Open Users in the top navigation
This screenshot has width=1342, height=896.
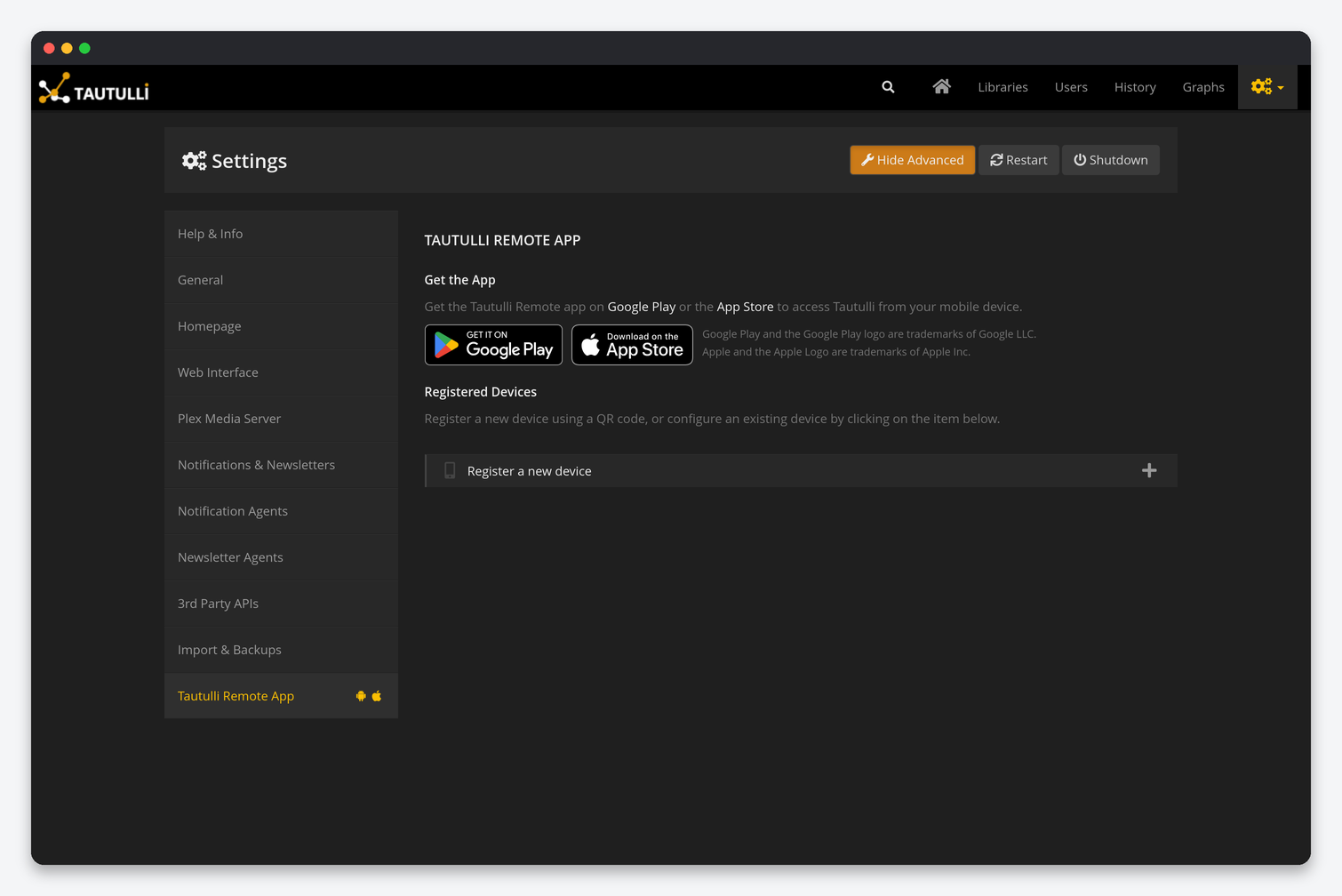tap(1071, 87)
